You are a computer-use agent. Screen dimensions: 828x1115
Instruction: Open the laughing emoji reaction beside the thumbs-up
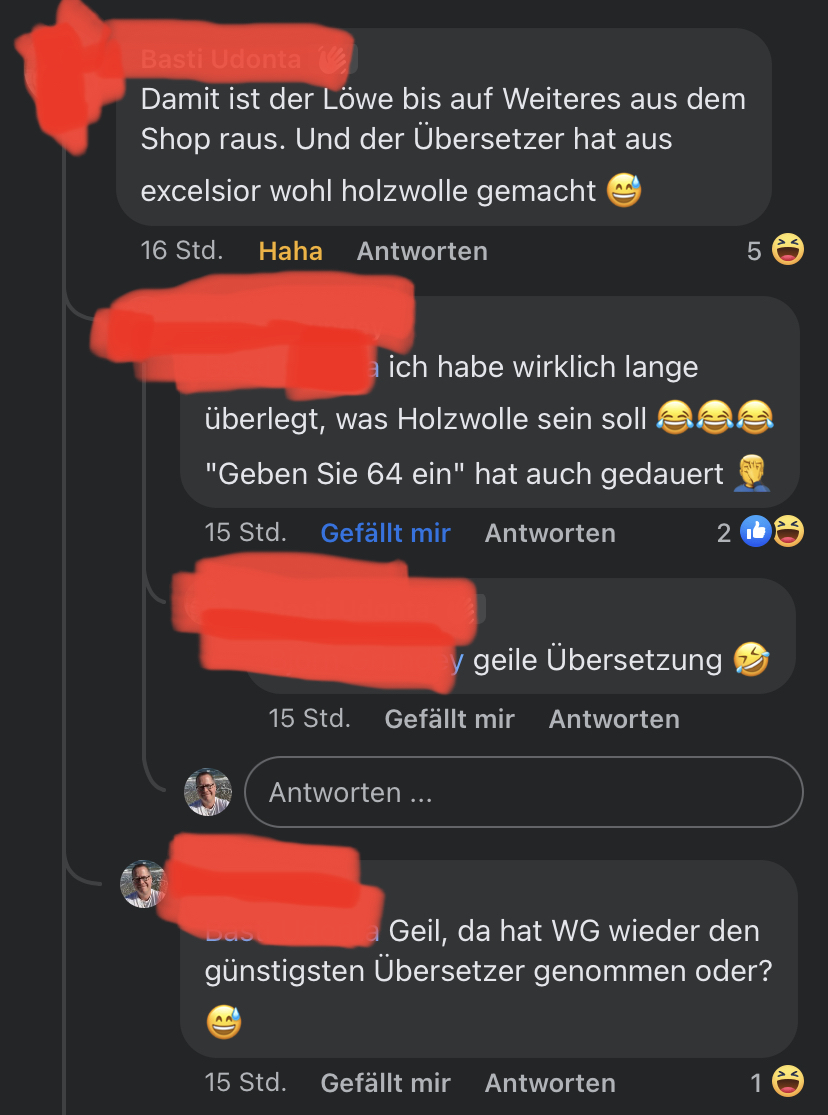789,531
